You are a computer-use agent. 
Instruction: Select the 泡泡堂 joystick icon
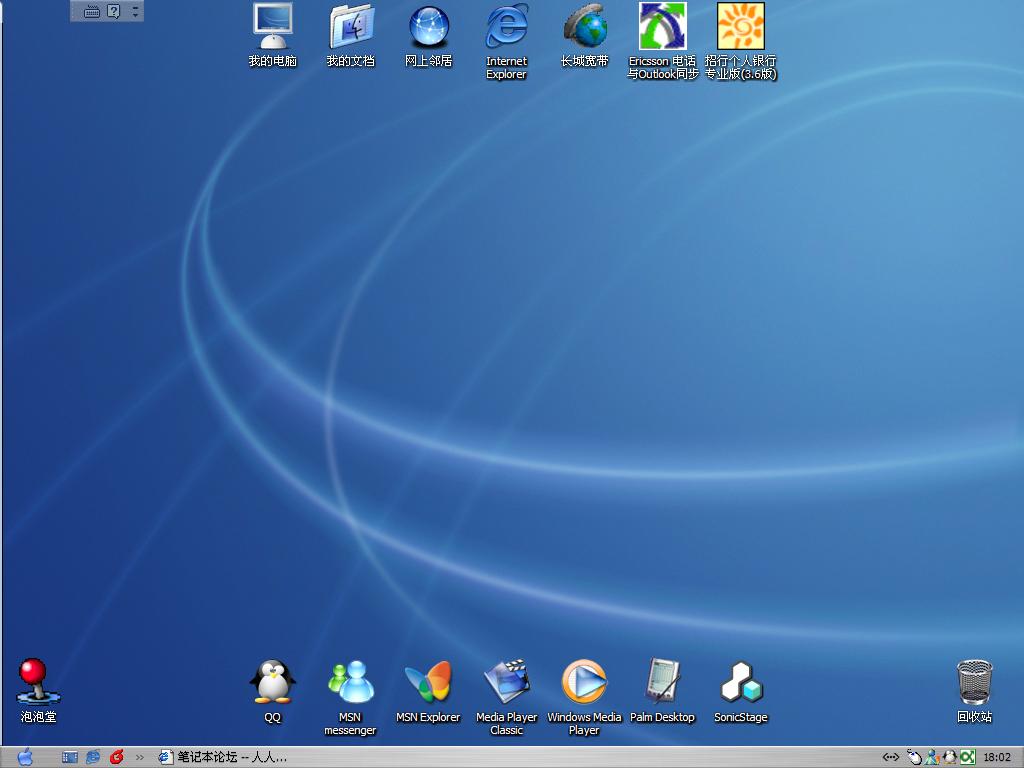click(39, 690)
